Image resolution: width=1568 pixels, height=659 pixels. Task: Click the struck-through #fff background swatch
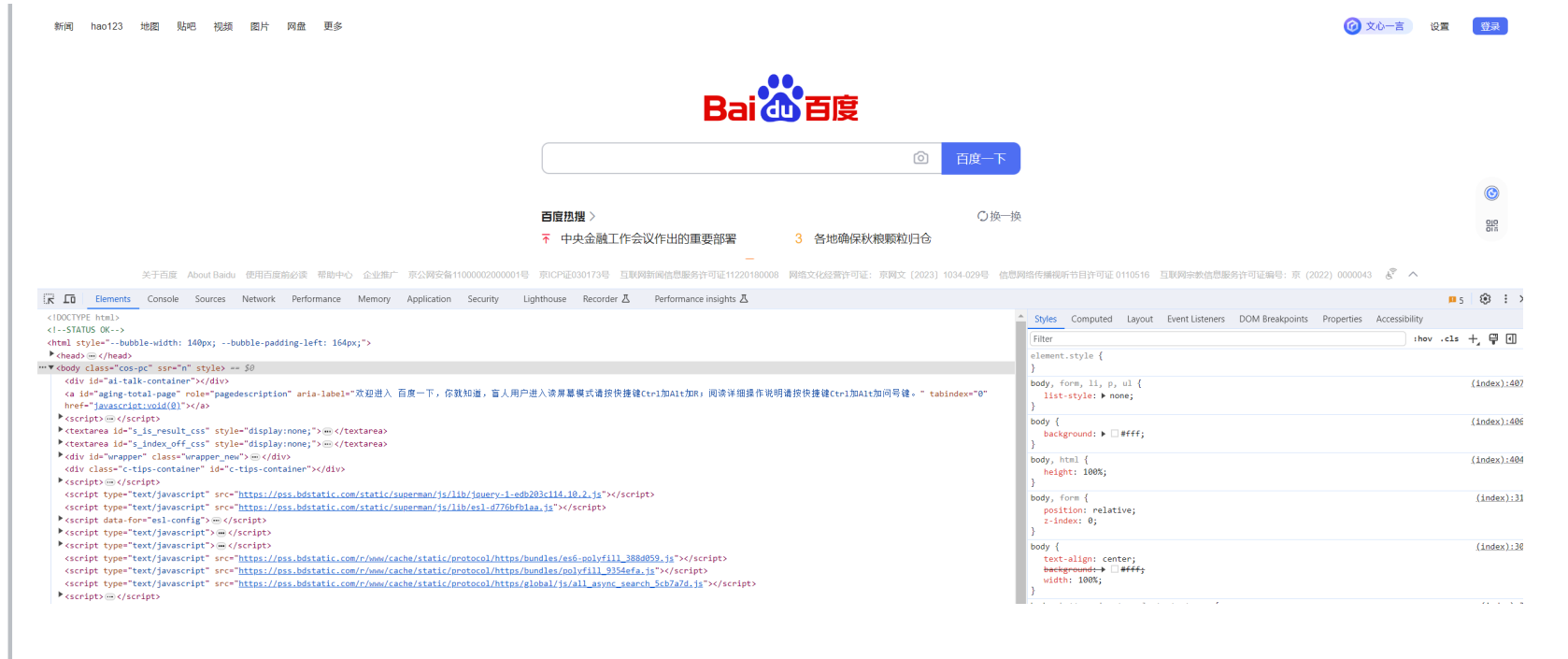click(x=1114, y=569)
